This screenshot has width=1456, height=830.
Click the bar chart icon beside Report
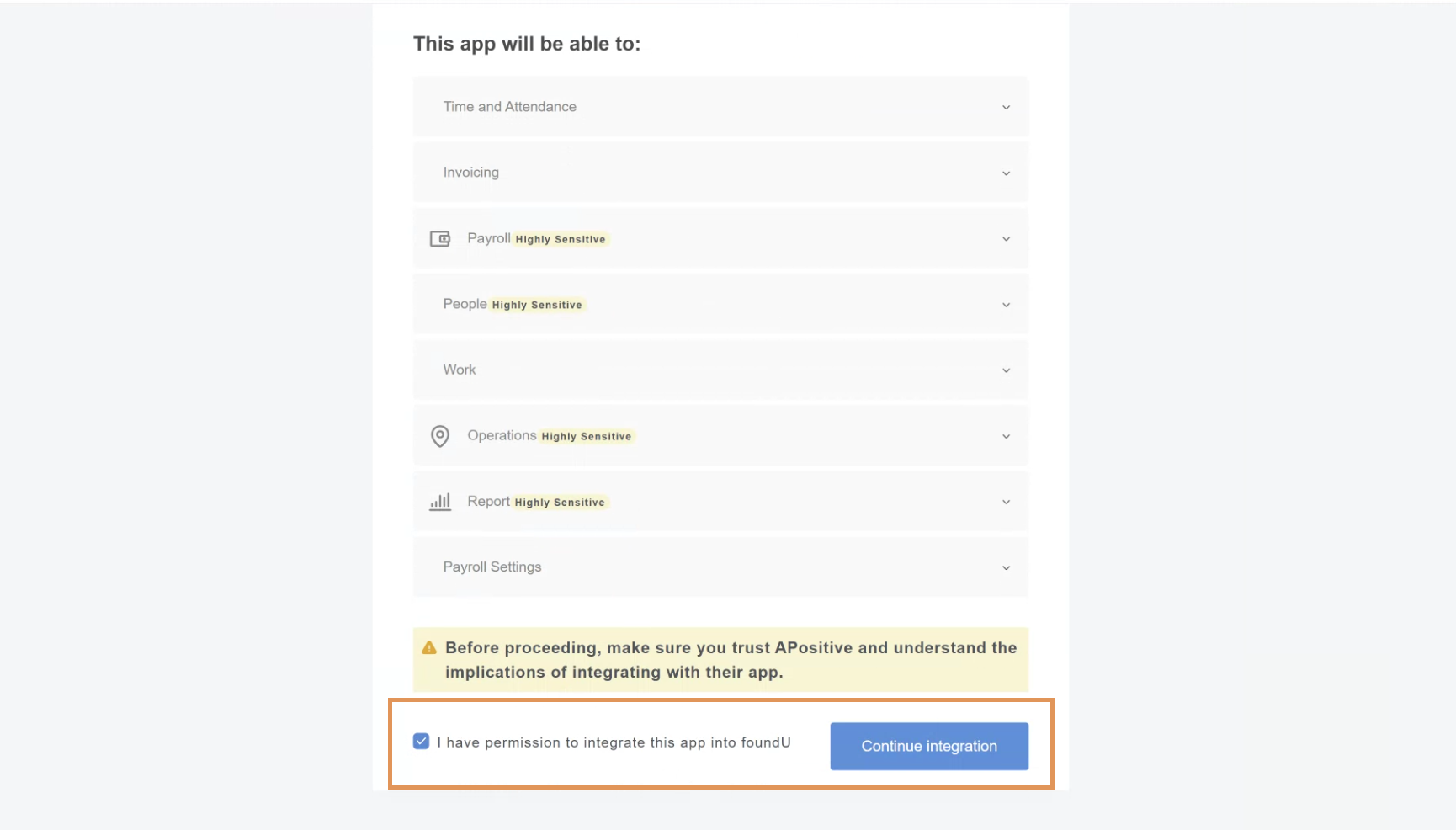[440, 502]
